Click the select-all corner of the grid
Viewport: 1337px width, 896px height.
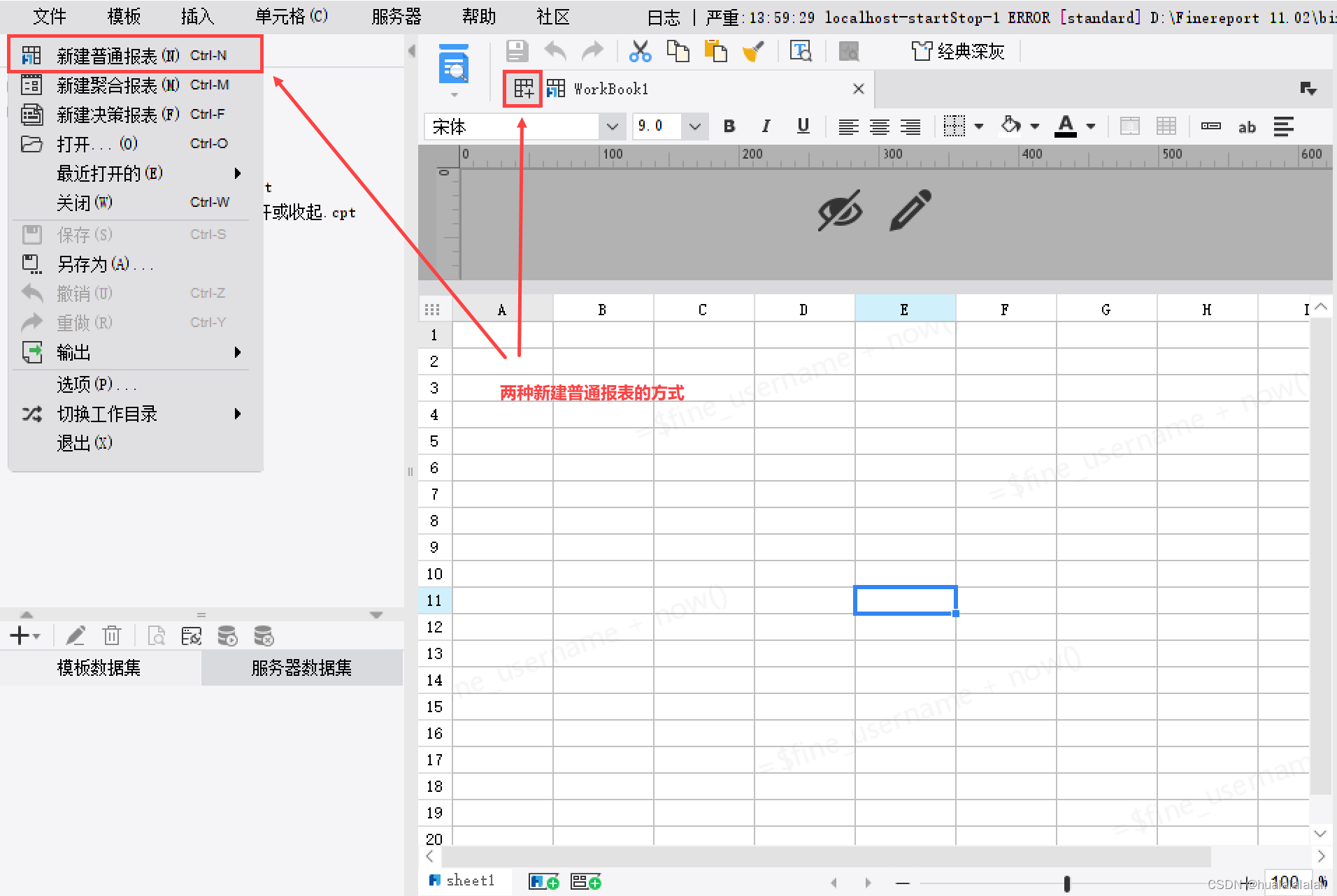433,309
